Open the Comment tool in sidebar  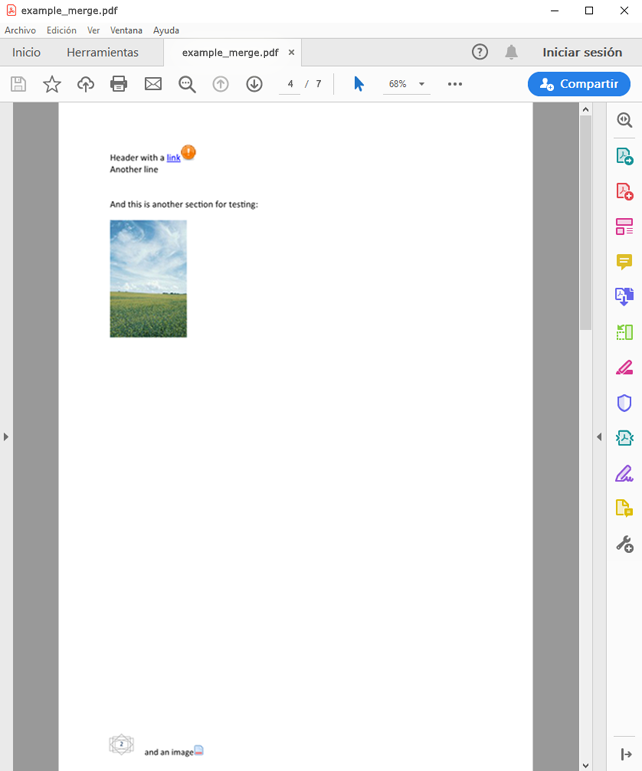[624, 262]
